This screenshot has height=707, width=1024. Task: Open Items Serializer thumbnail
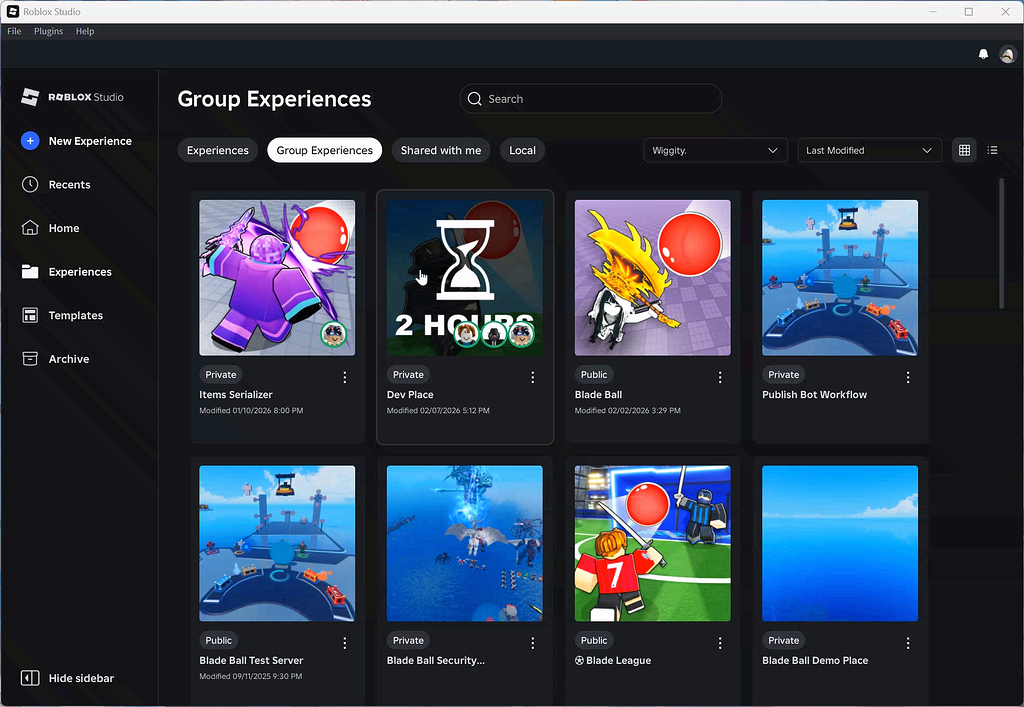tap(277, 277)
